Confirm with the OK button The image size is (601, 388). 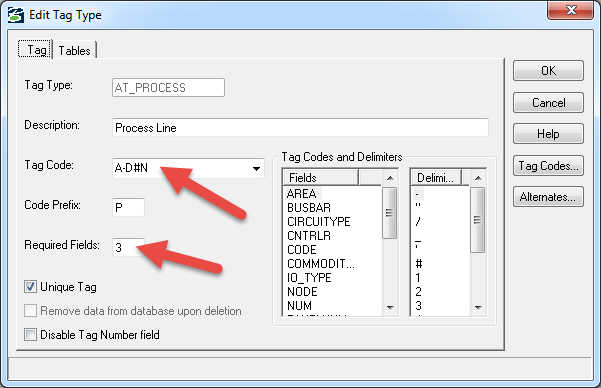tap(548, 71)
